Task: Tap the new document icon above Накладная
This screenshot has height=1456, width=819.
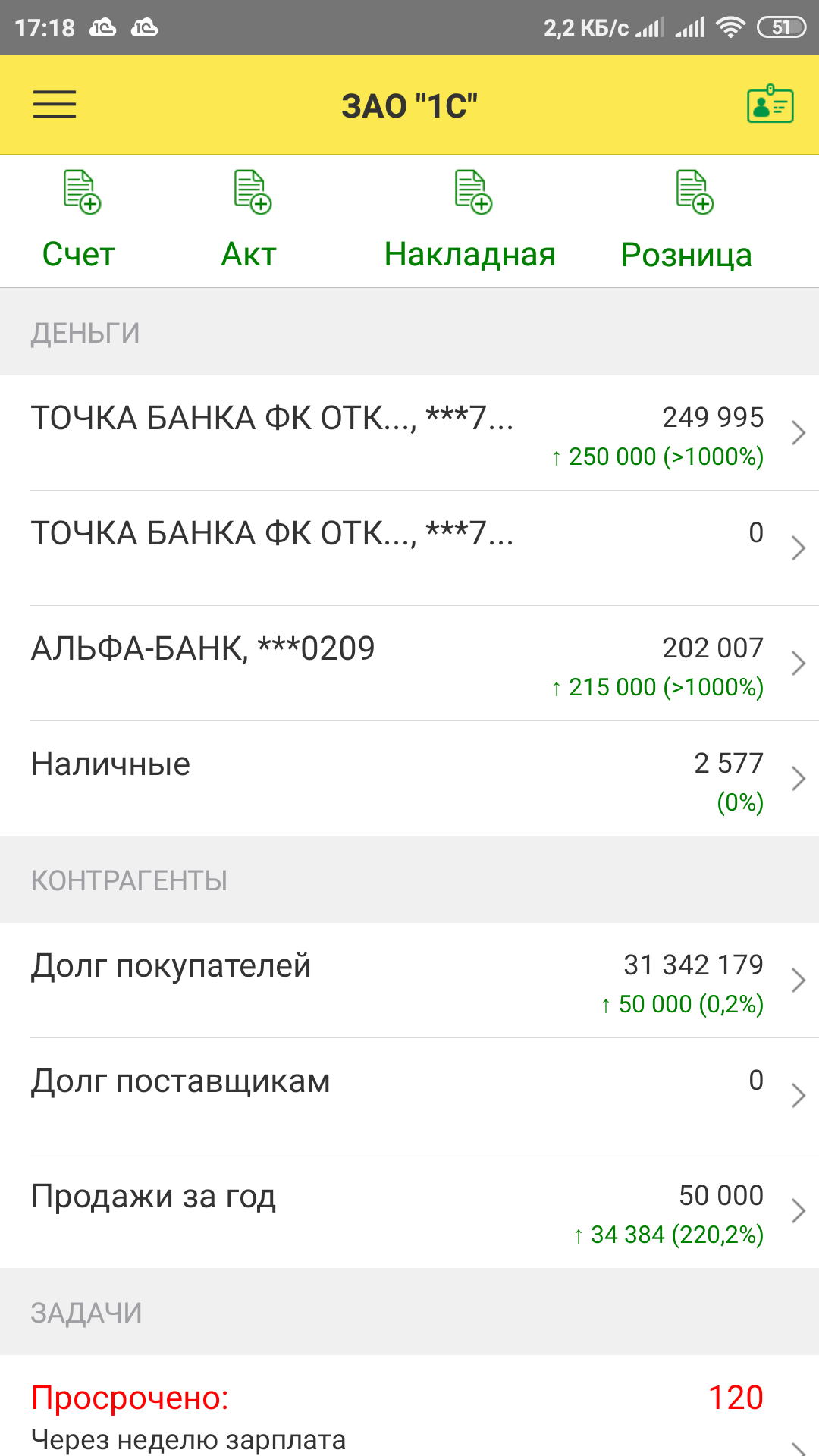Action: click(473, 193)
